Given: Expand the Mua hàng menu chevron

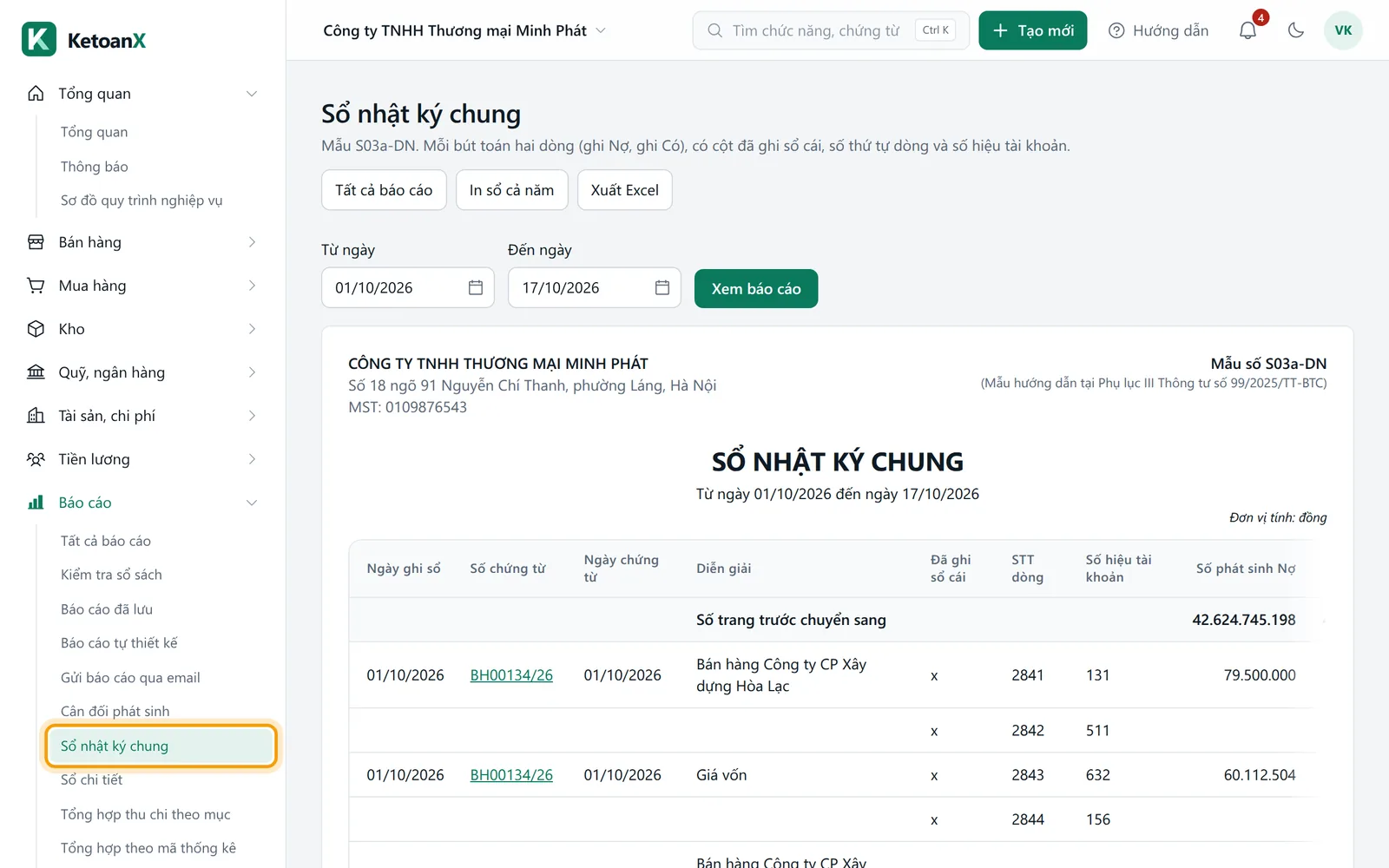Looking at the screenshot, I should [x=252, y=286].
